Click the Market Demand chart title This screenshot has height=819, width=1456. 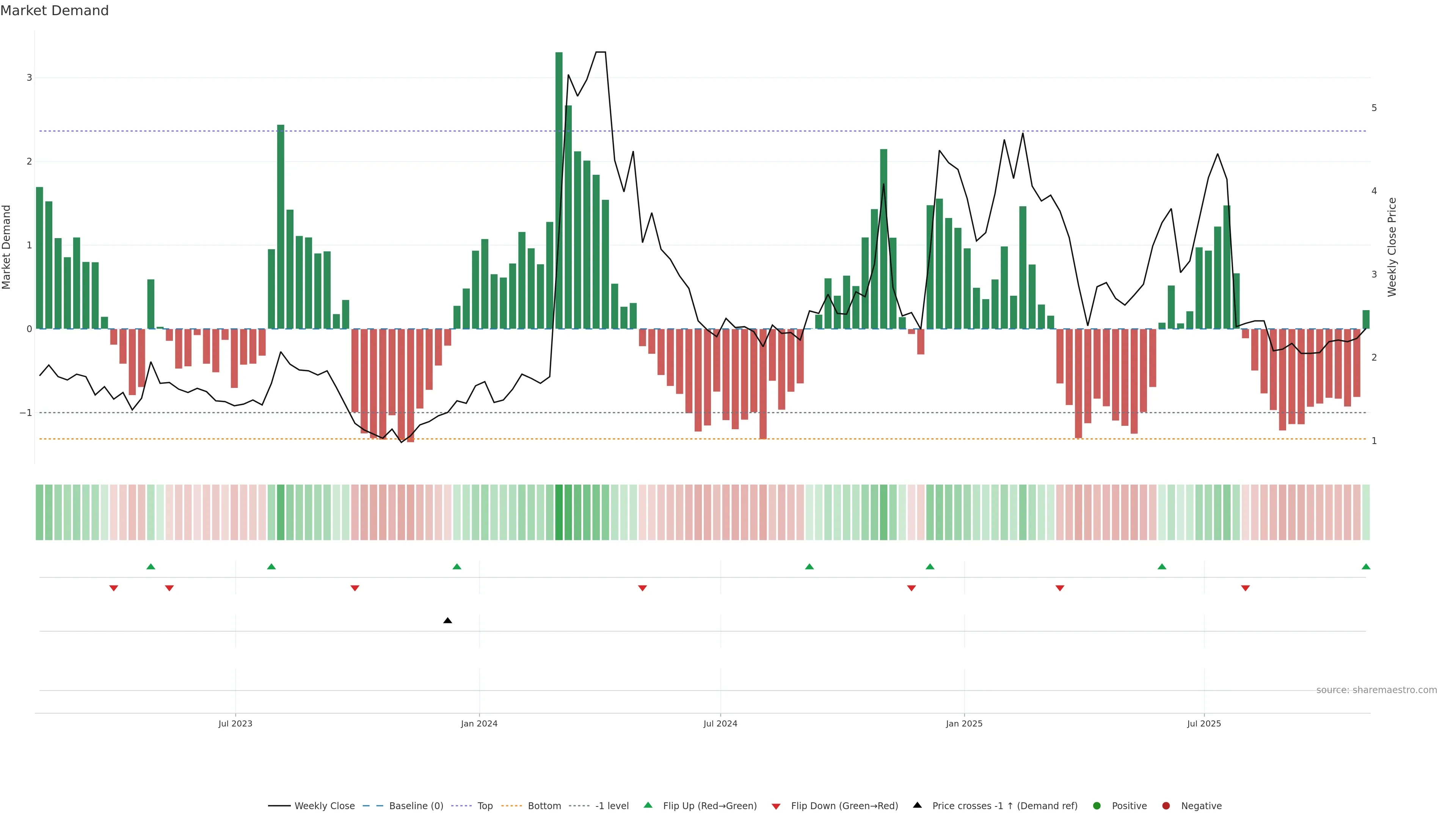[x=55, y=11]
